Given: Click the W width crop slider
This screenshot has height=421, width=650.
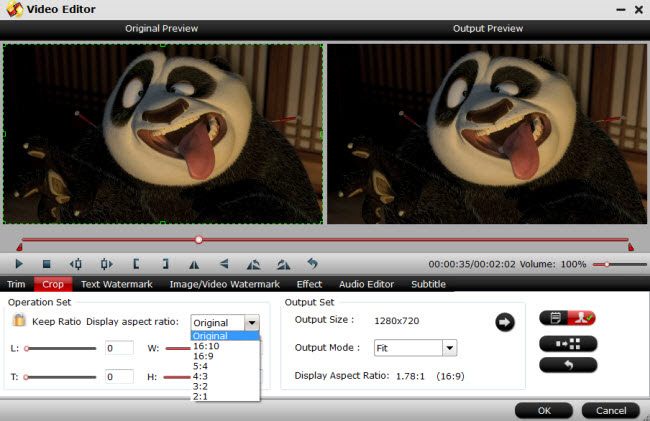Looking at the screenshot, I should coord(178,348).
